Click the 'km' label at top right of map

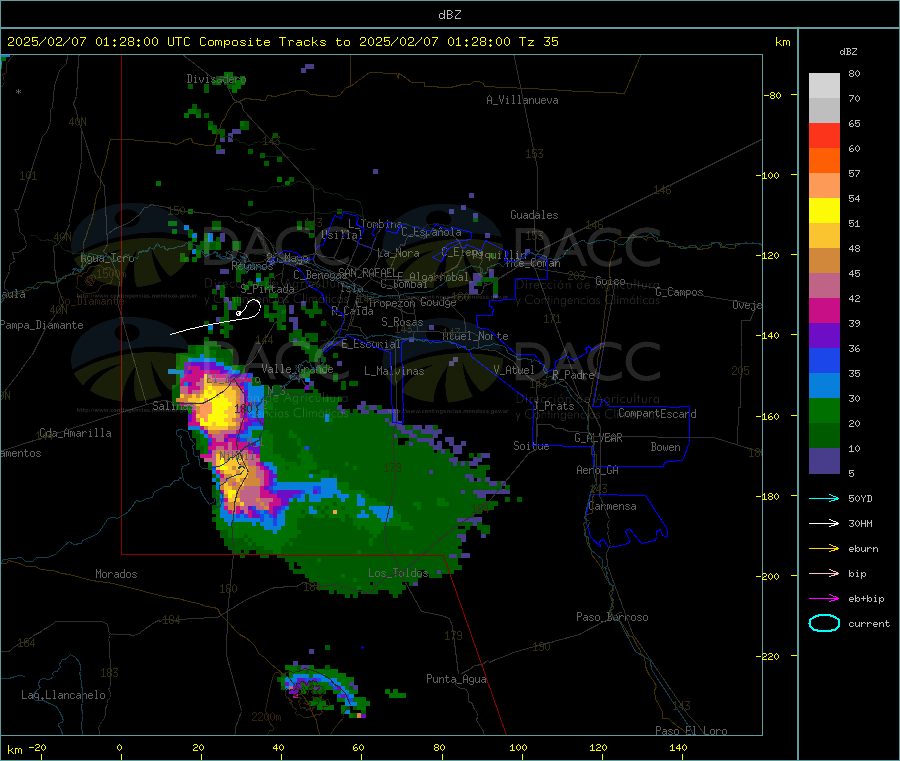pyautogui.click(x=782, y=42)
